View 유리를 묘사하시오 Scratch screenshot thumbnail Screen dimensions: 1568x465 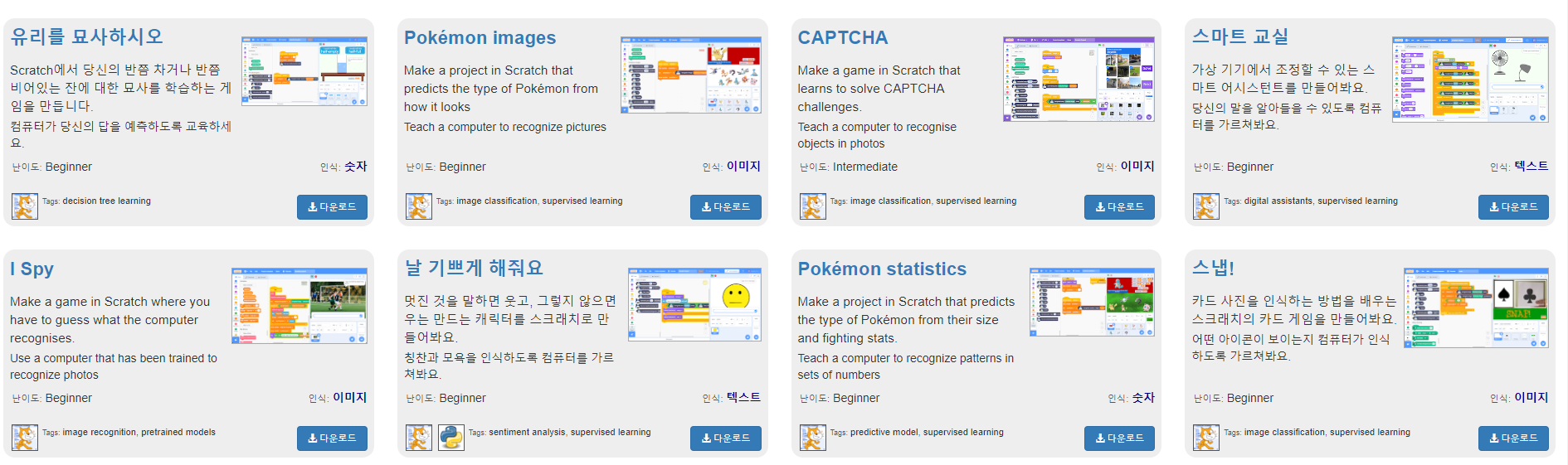(x=304, y=70)
